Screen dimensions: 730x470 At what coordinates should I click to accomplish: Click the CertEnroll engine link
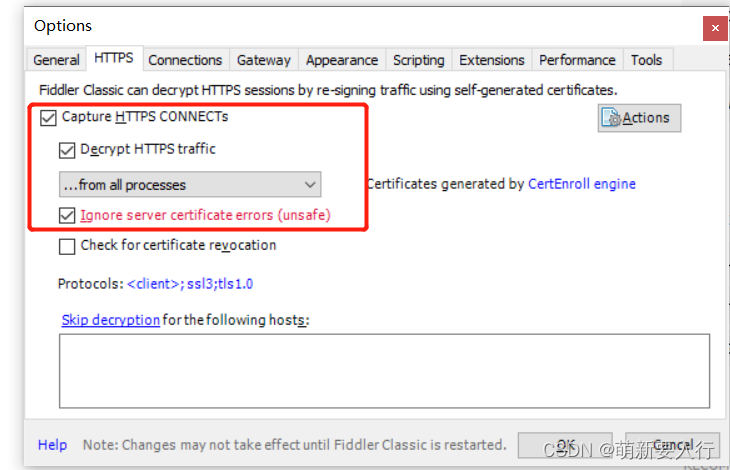click(x=582, y=184)
